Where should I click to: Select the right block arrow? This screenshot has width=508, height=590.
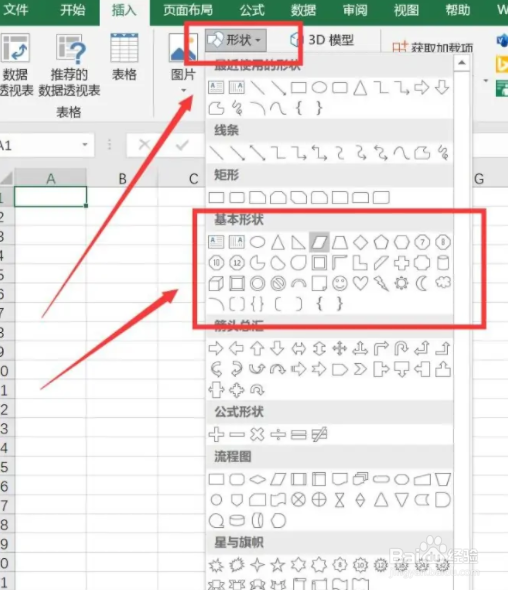(216, 348)
